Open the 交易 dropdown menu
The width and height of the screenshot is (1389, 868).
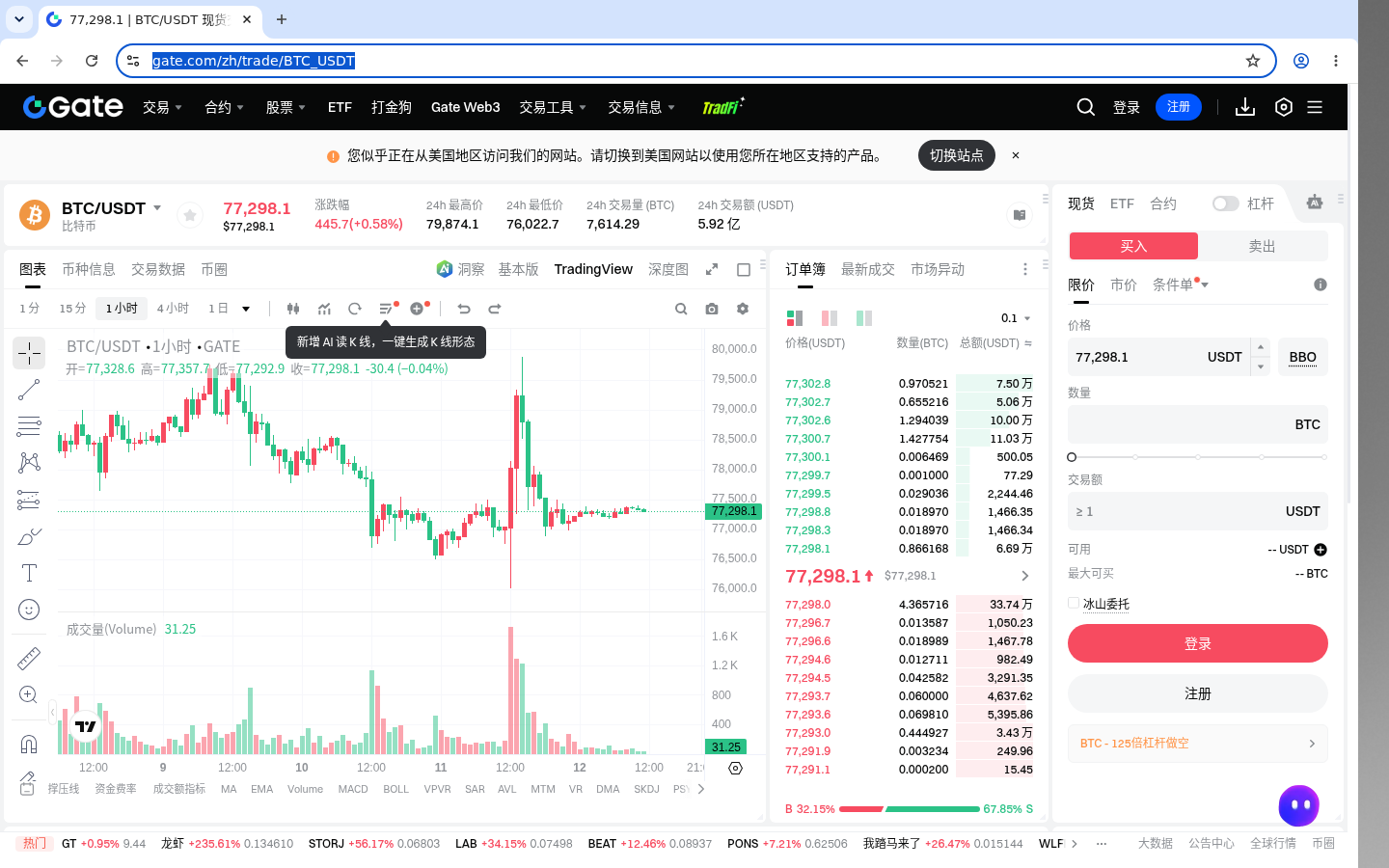coord(162,107)
